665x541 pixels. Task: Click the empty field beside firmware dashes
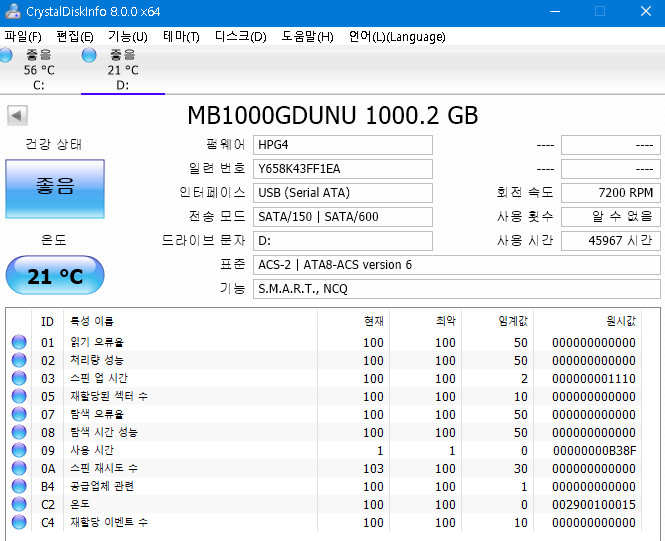(x=611, y=145)
